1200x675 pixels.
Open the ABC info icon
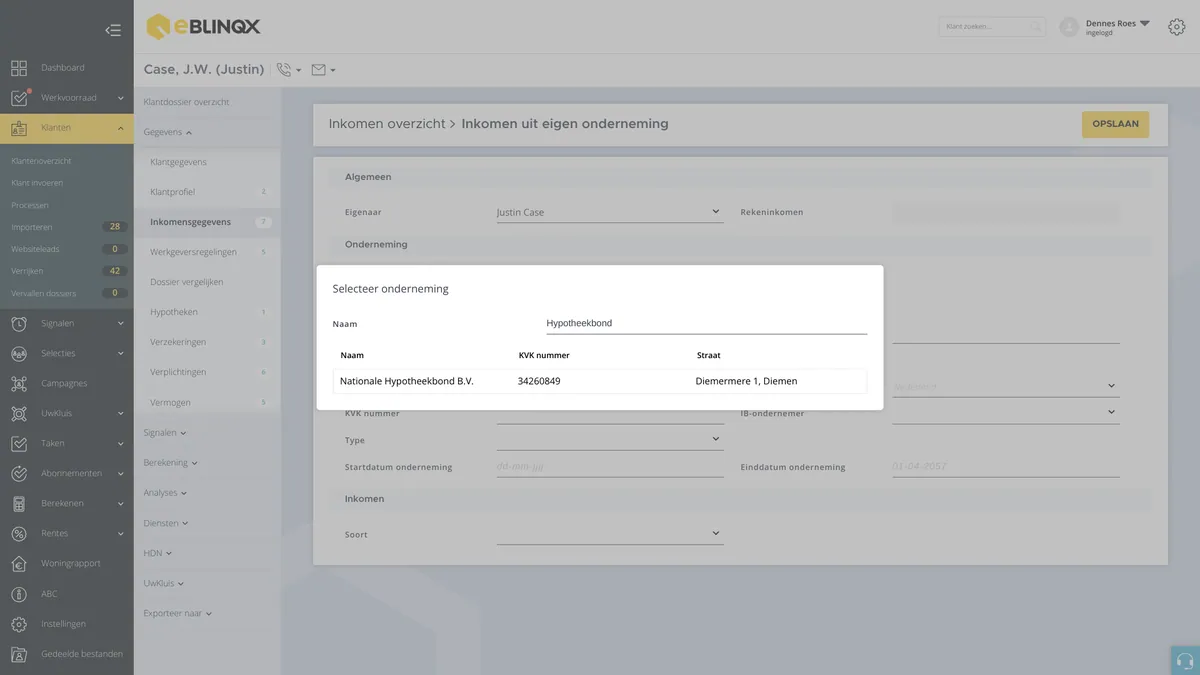[19, 593]
